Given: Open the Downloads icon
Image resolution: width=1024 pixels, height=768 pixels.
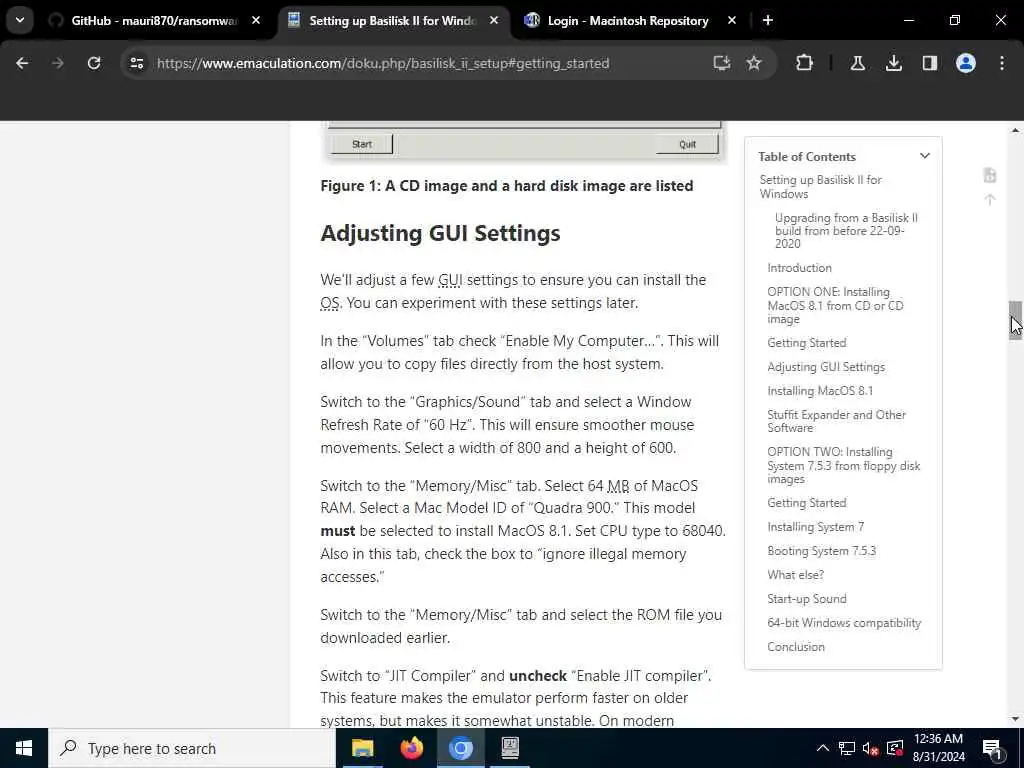Looking at the screenshot, I should (x=894, y=63).
